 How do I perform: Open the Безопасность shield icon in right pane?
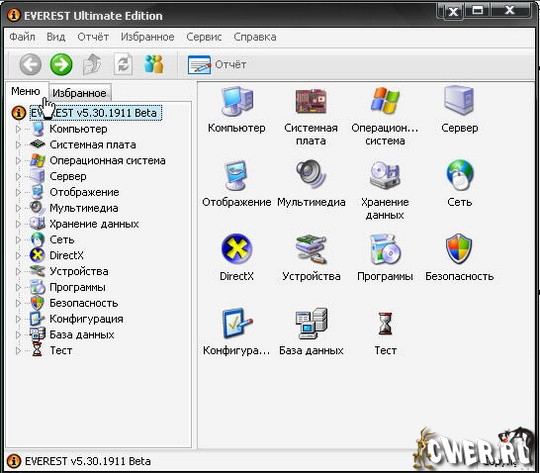pos(459,249)
